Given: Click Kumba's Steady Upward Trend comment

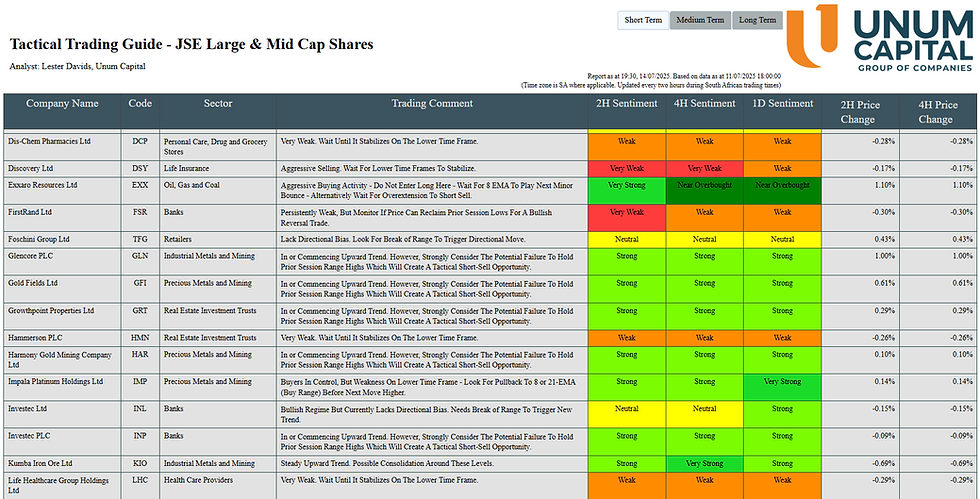Looking at the screenshot, I should [387, 463].
